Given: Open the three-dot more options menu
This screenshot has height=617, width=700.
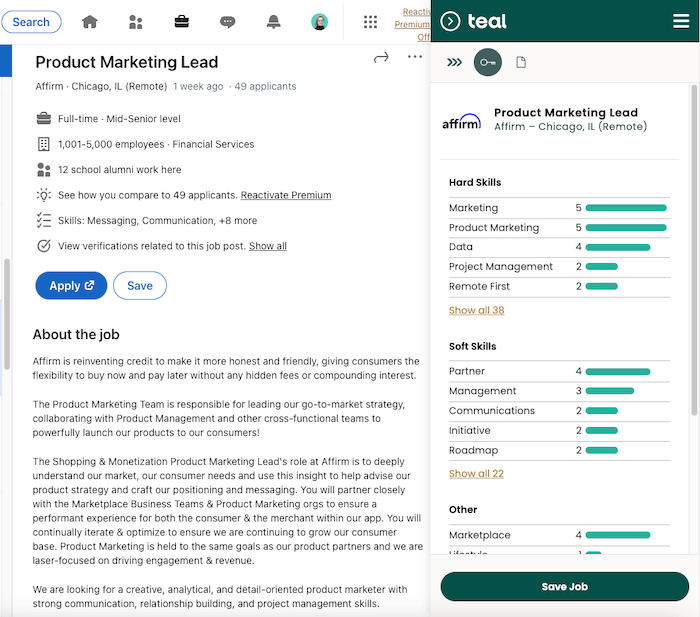Looking at the screenshot, I should [x=415, y=57].
